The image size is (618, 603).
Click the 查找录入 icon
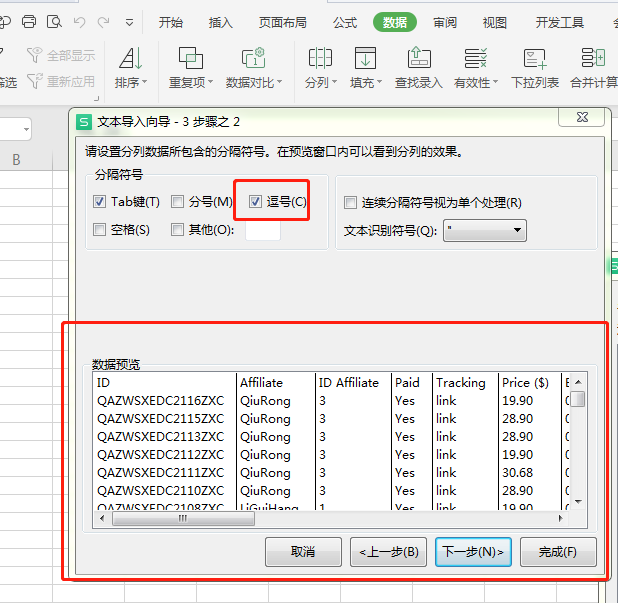pos(419,58)
